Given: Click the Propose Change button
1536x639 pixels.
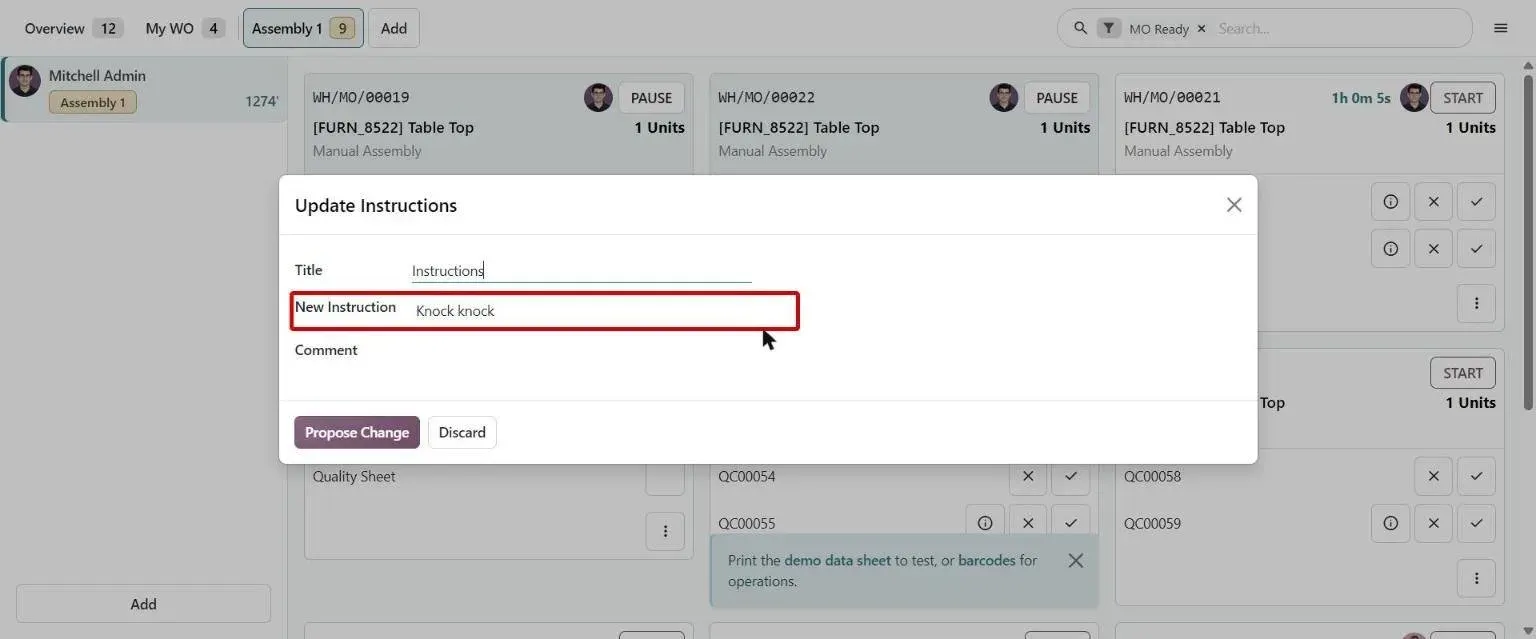Looking at the screenshot, I should [x=357, y=432].
